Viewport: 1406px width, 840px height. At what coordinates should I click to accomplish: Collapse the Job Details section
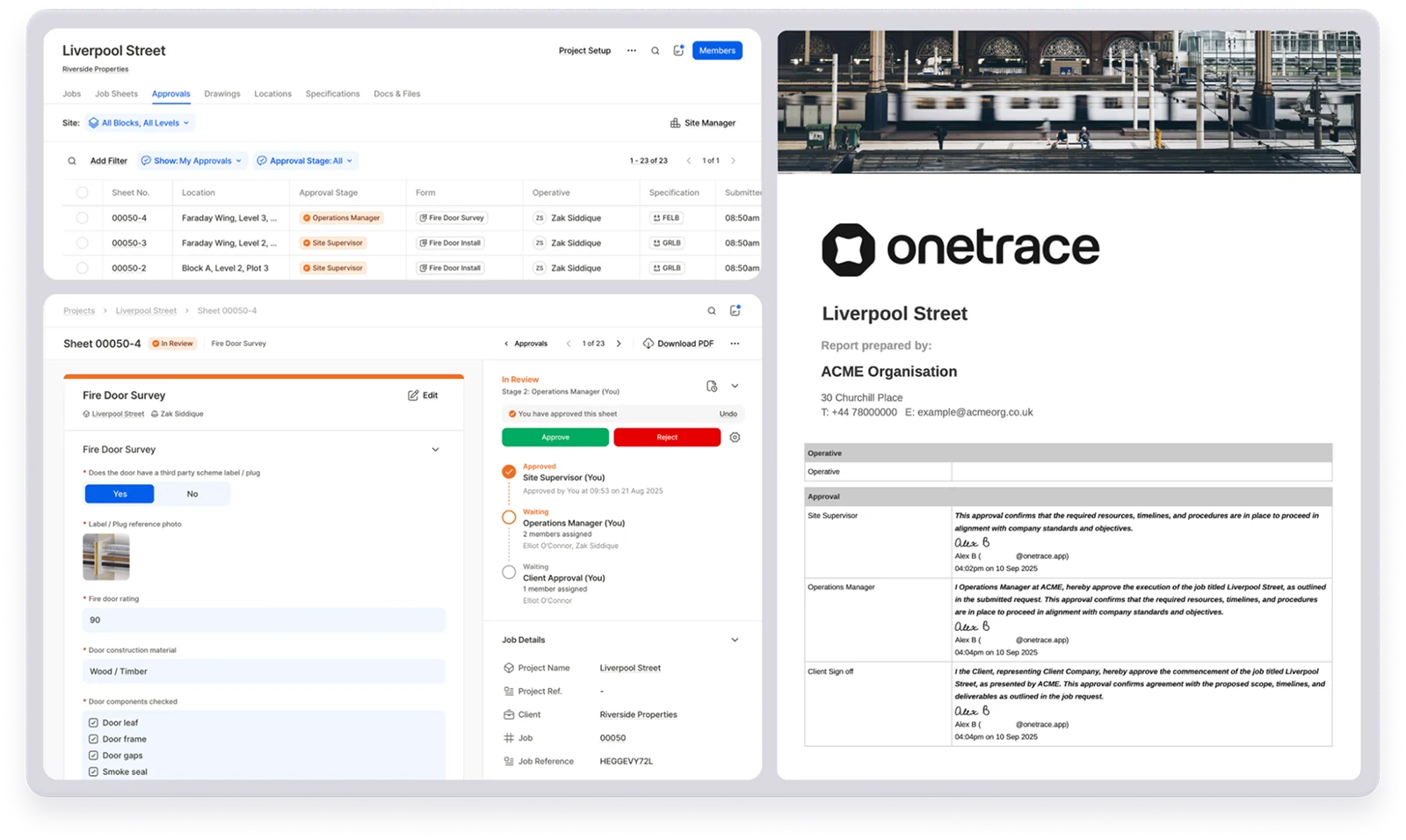point(736,640)
